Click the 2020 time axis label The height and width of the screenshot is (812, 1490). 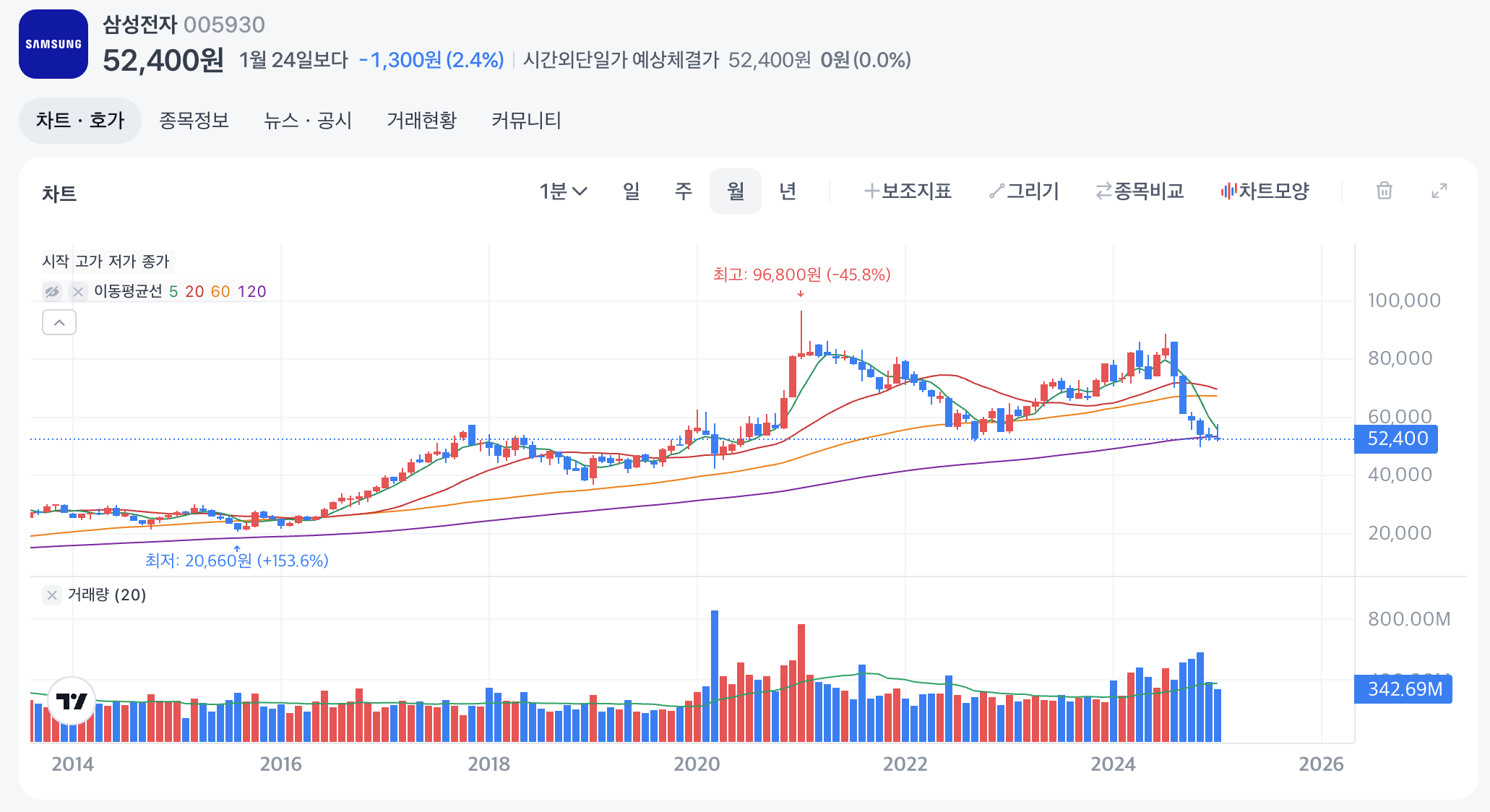tap(697, 764)
